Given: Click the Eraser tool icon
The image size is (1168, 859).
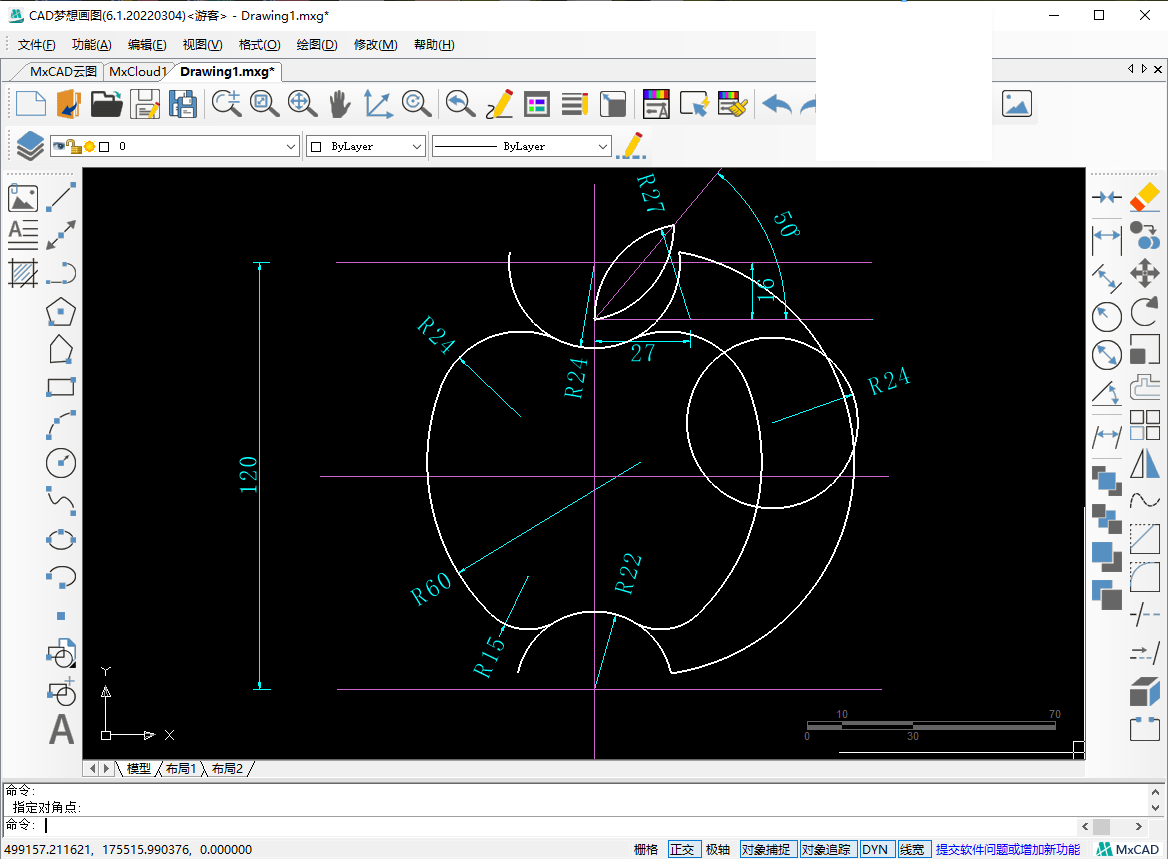Looking at the screenshot, I should coord(1144,198).
